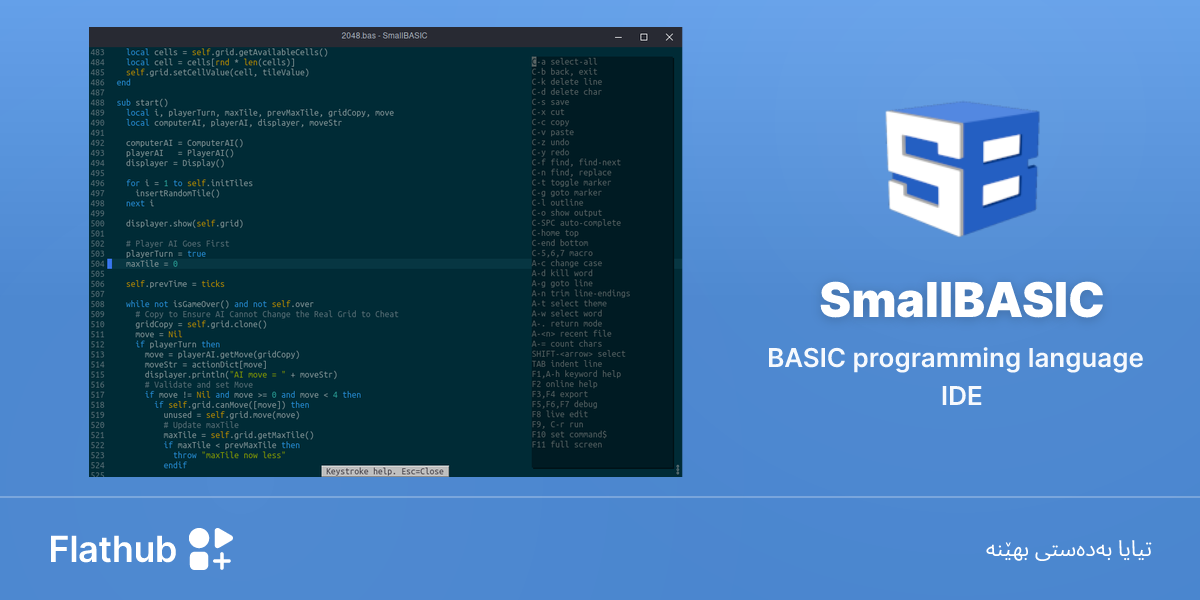1200x600 pixels.
Task: Click the "A-d kill word" help entry
Action: point(562,273)
